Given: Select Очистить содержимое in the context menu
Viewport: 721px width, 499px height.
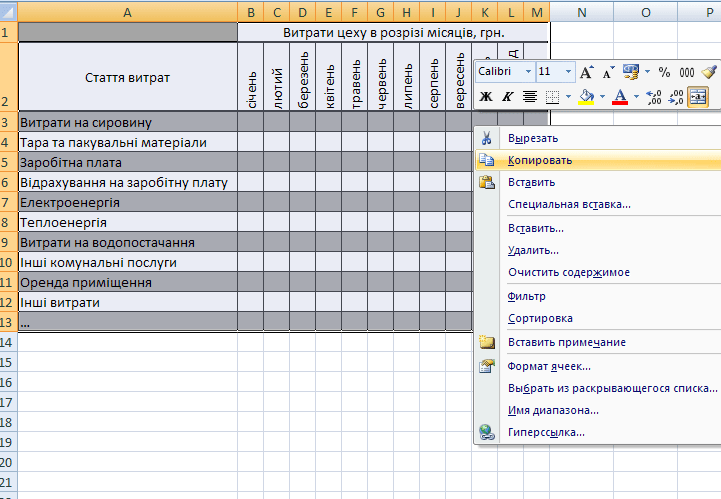Looking at the screenshot, I should (598, 272).
